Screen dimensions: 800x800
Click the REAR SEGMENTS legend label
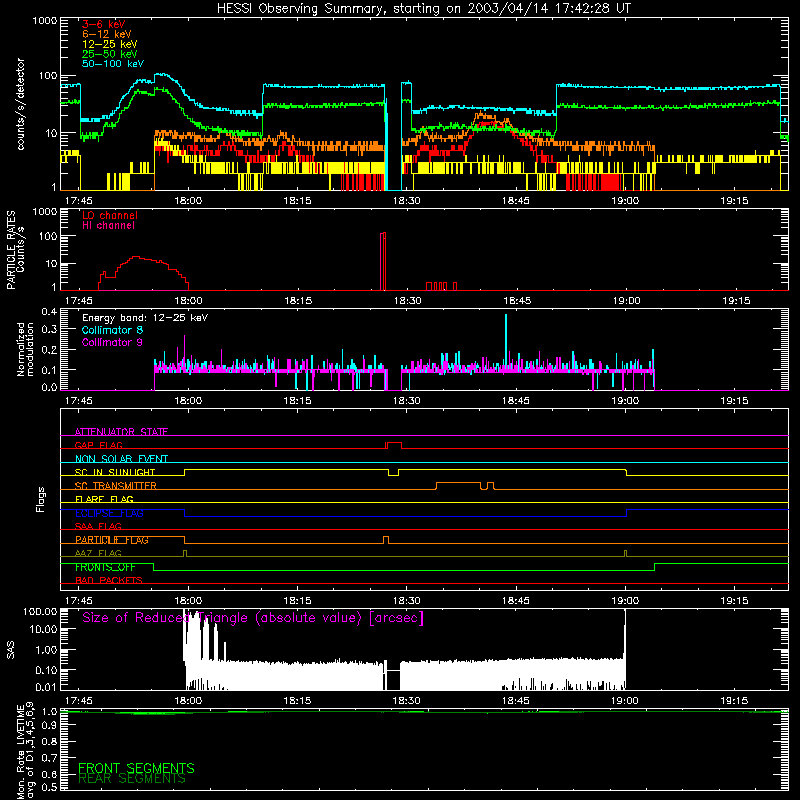(x=132, y=779)
